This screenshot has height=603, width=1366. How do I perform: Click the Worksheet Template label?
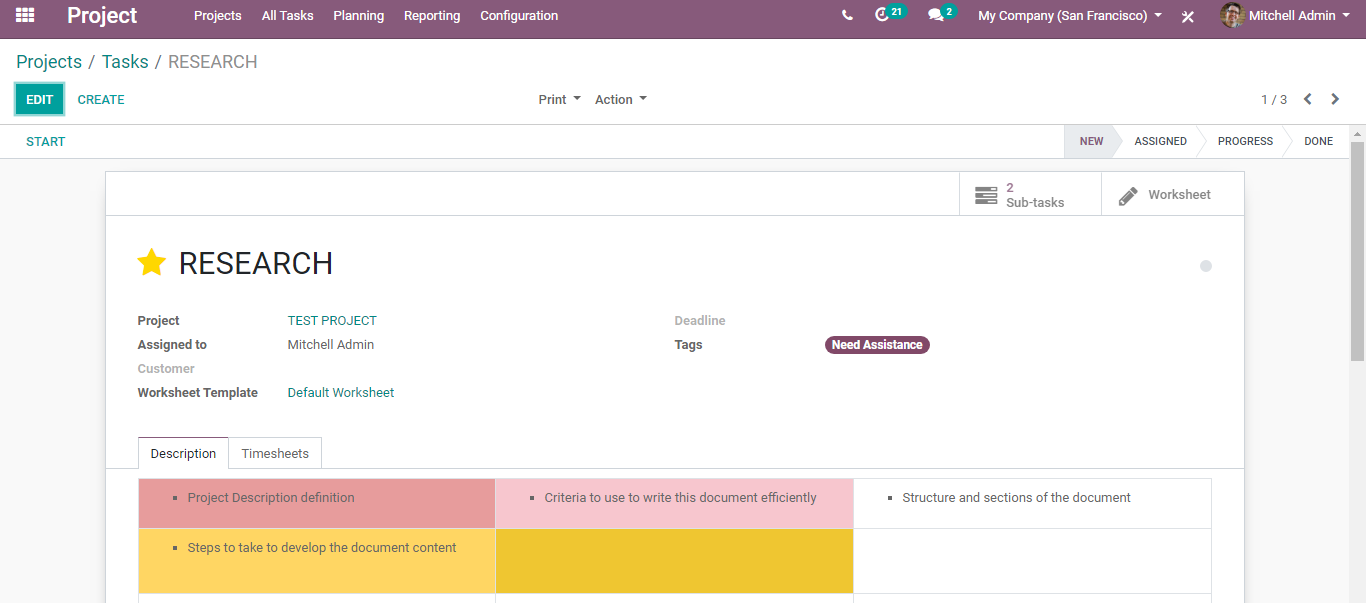point(198,393)
